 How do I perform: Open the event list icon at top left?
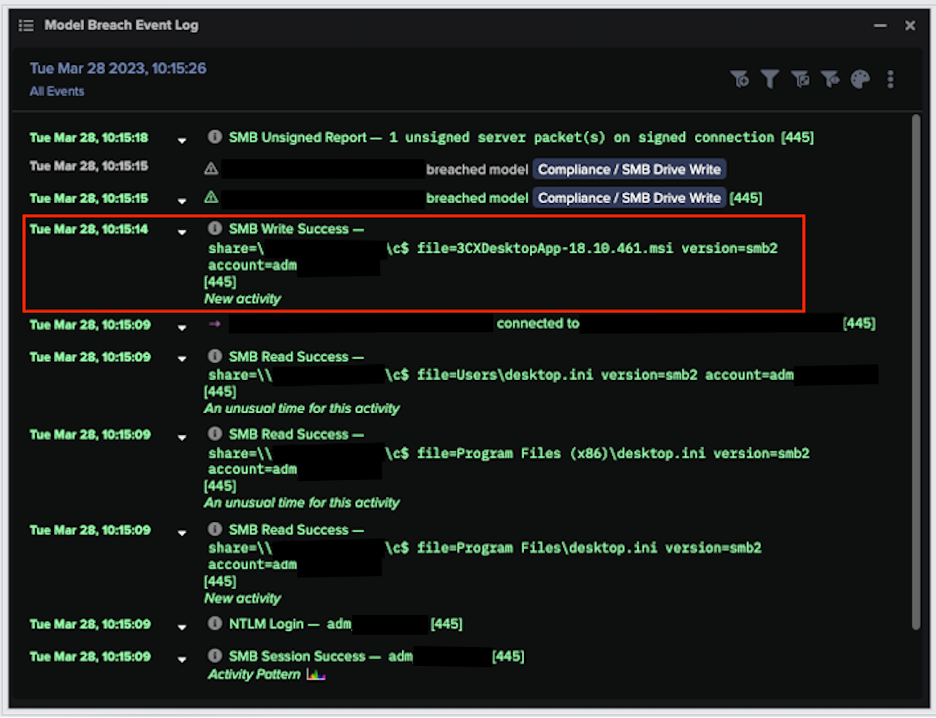(26, 25)
